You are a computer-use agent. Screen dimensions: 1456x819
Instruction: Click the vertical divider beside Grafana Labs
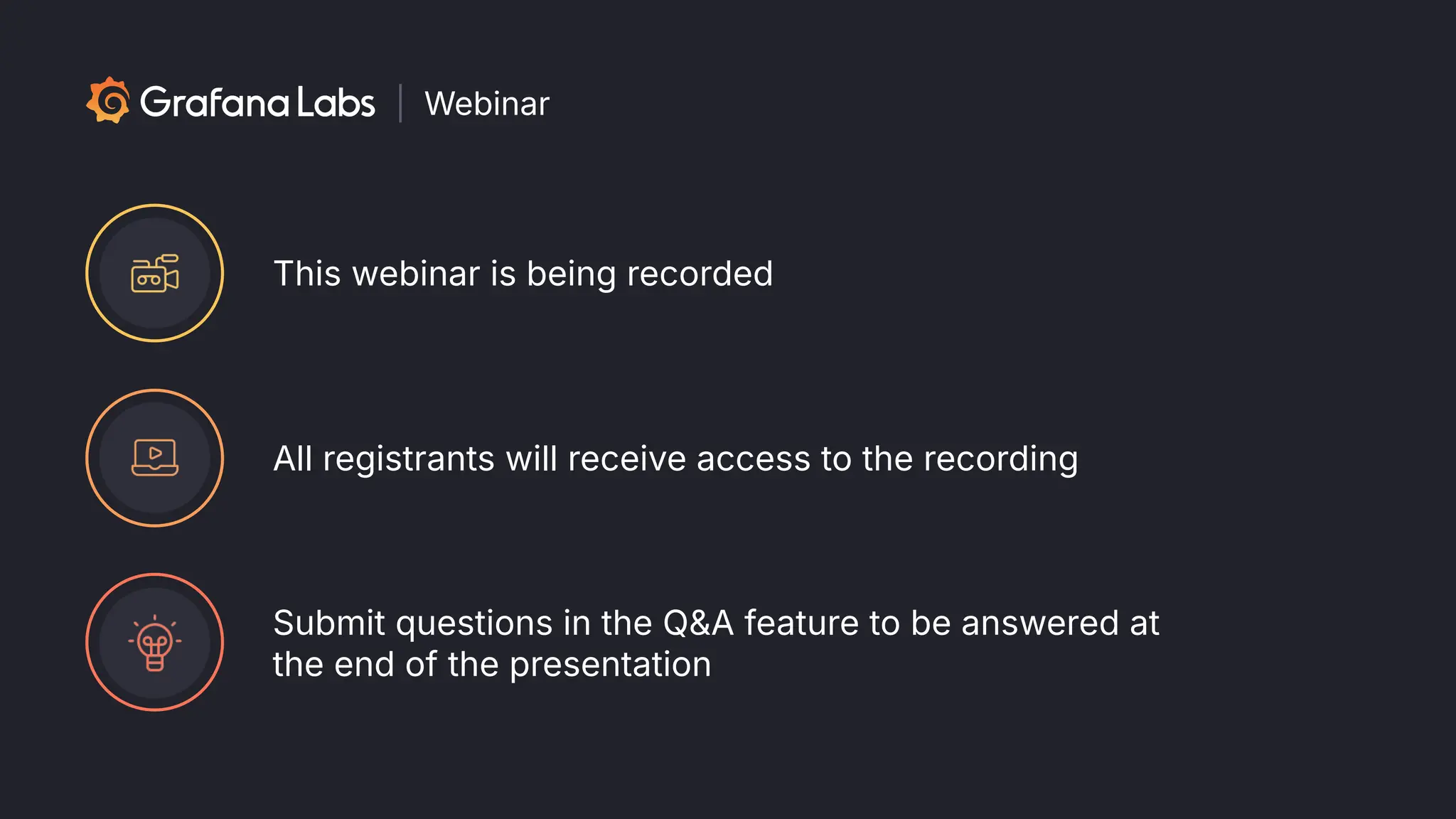(400, 103)
